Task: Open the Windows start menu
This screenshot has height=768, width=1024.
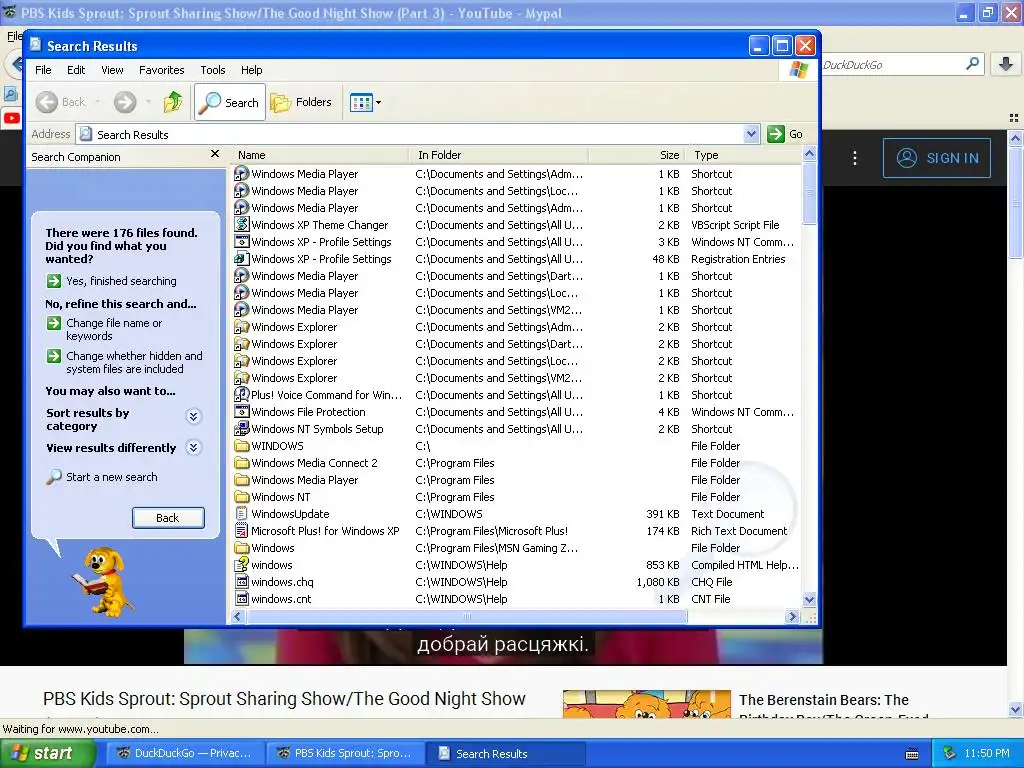Action: 47,753
